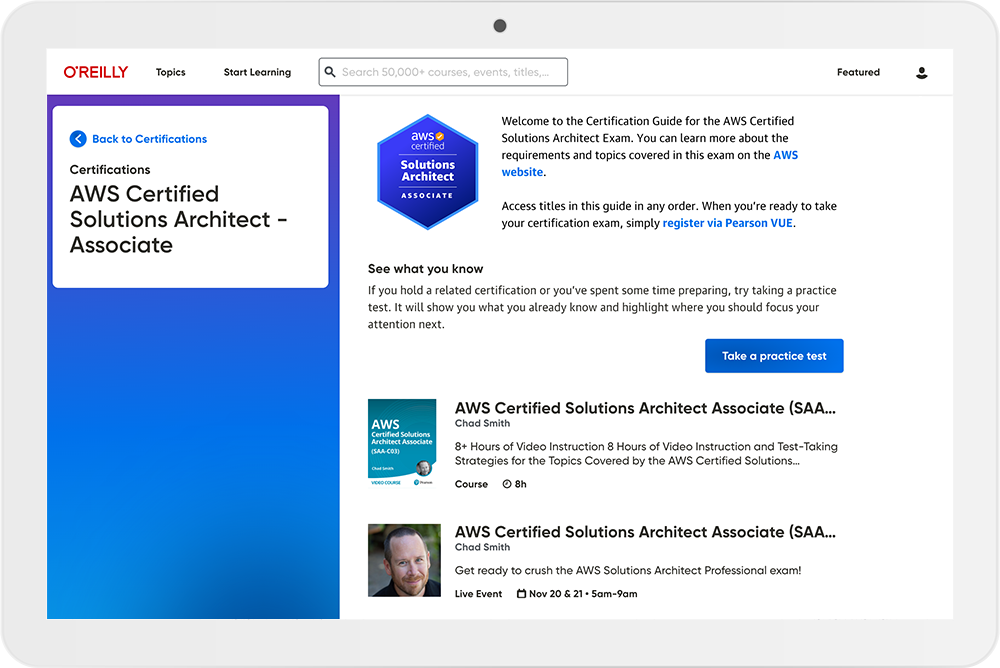Open the user profile icon
Viewport: 1000px width, 668px height.
(x=922, y=73)
